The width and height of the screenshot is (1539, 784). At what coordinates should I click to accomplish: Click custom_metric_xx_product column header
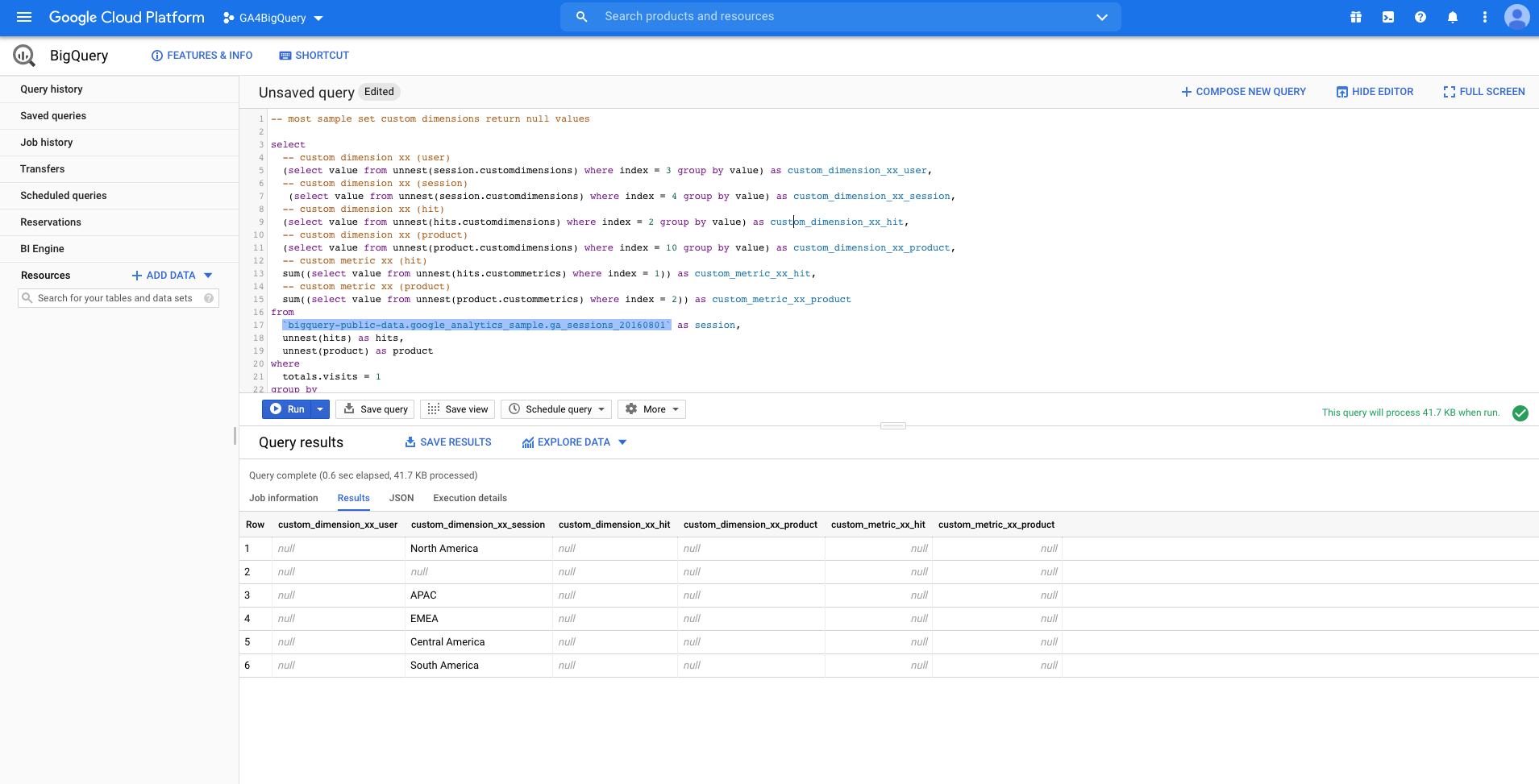coord(996,525)
